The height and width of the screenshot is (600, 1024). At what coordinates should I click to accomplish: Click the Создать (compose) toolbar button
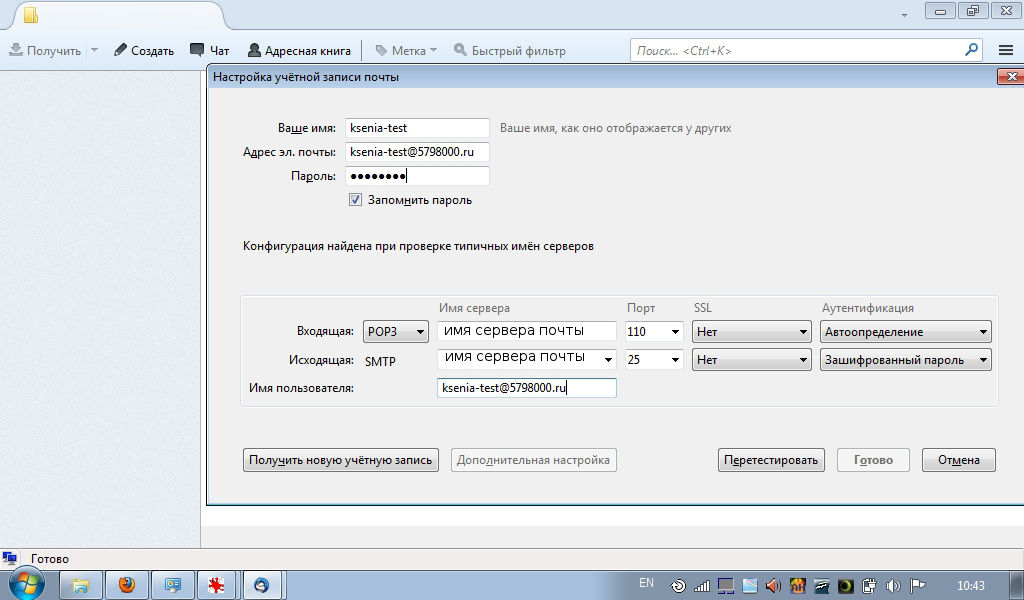144,50
